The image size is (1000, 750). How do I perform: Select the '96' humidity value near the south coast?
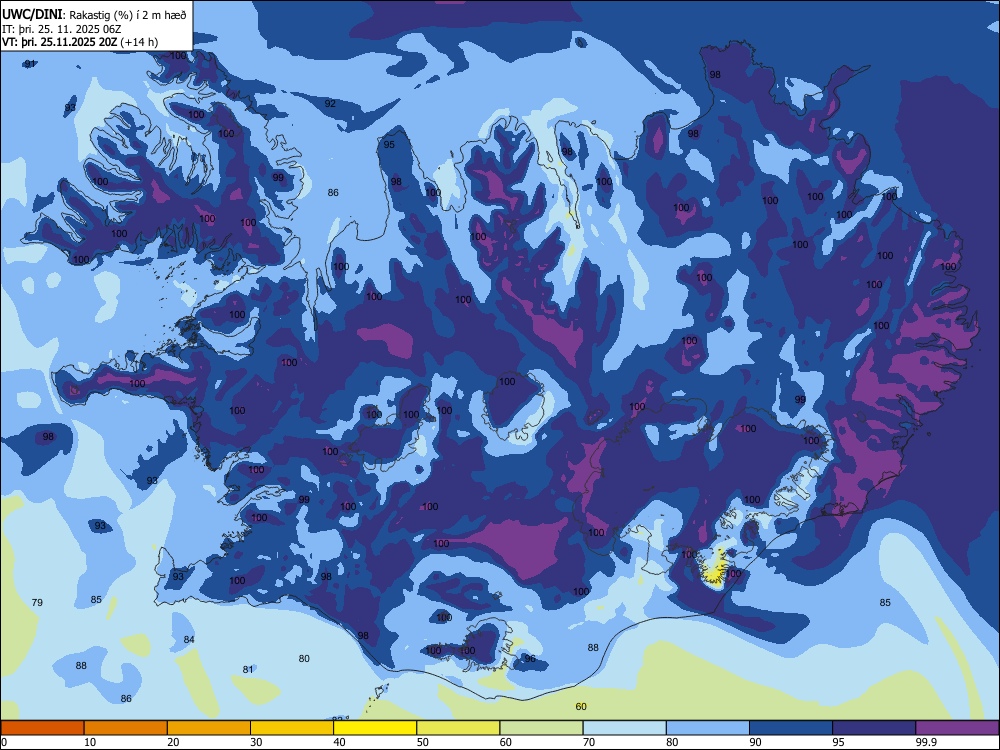530,658
